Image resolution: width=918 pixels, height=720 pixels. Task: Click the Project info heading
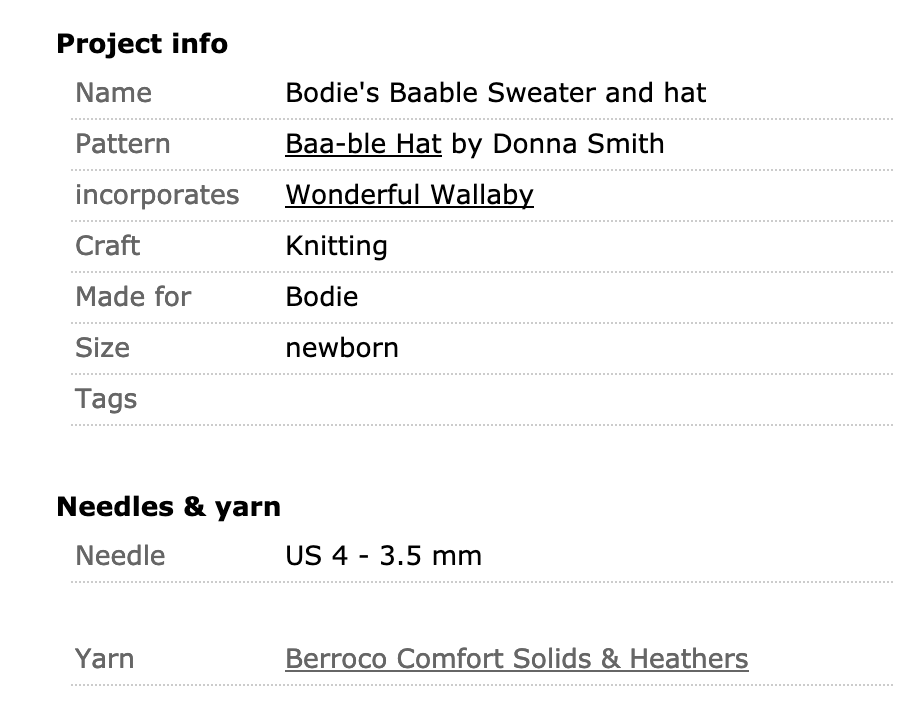click(x=142, y=44)
